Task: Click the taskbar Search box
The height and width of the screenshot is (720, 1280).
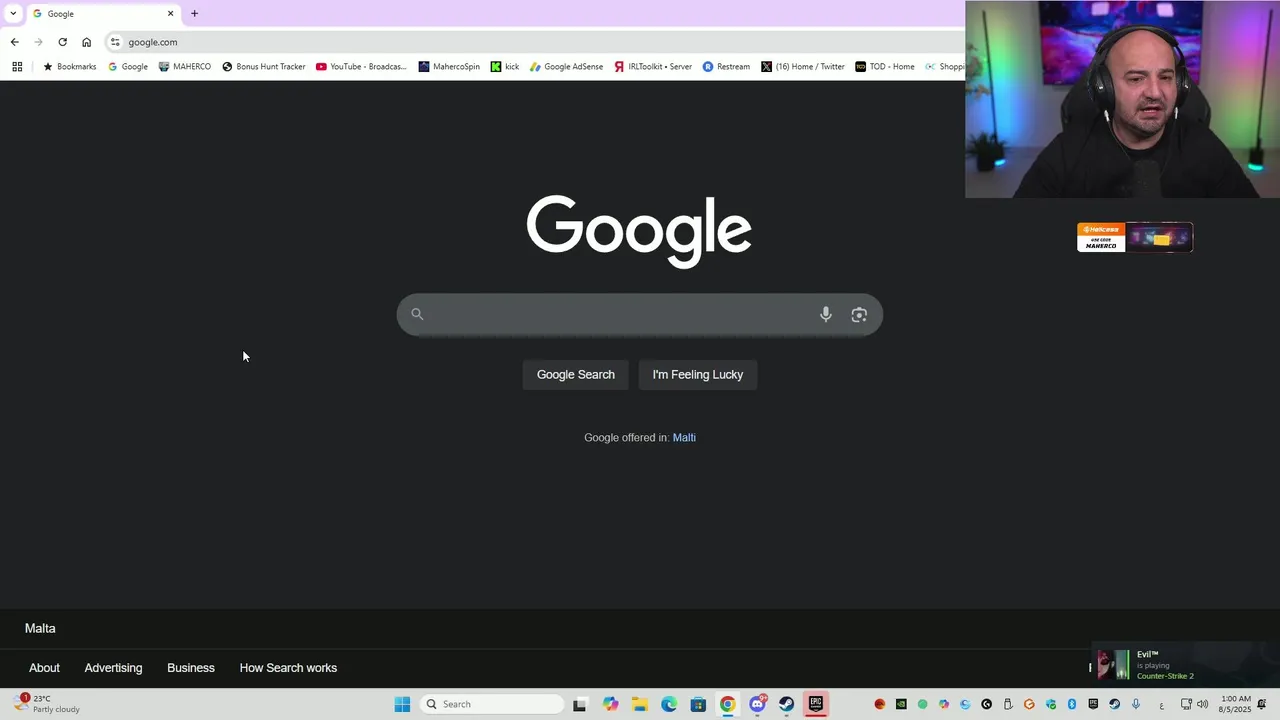Action: pos(493,704)
